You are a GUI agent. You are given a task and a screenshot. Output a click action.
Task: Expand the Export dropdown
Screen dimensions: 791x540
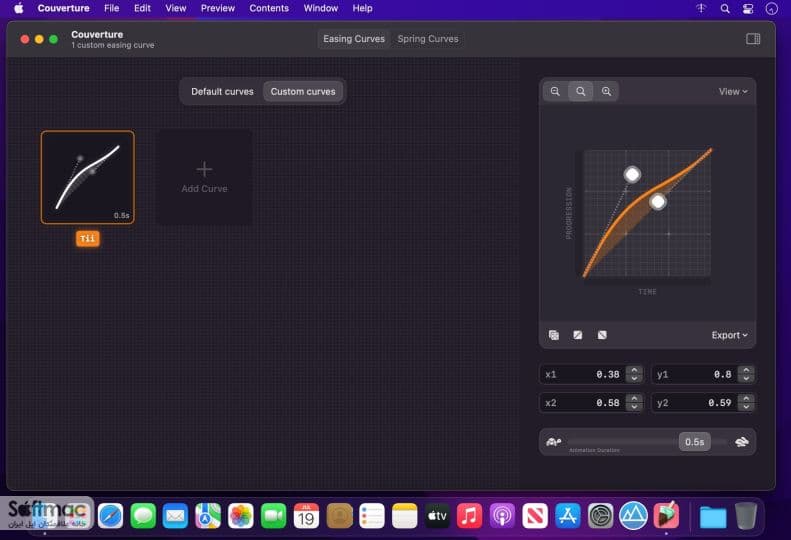729,335
